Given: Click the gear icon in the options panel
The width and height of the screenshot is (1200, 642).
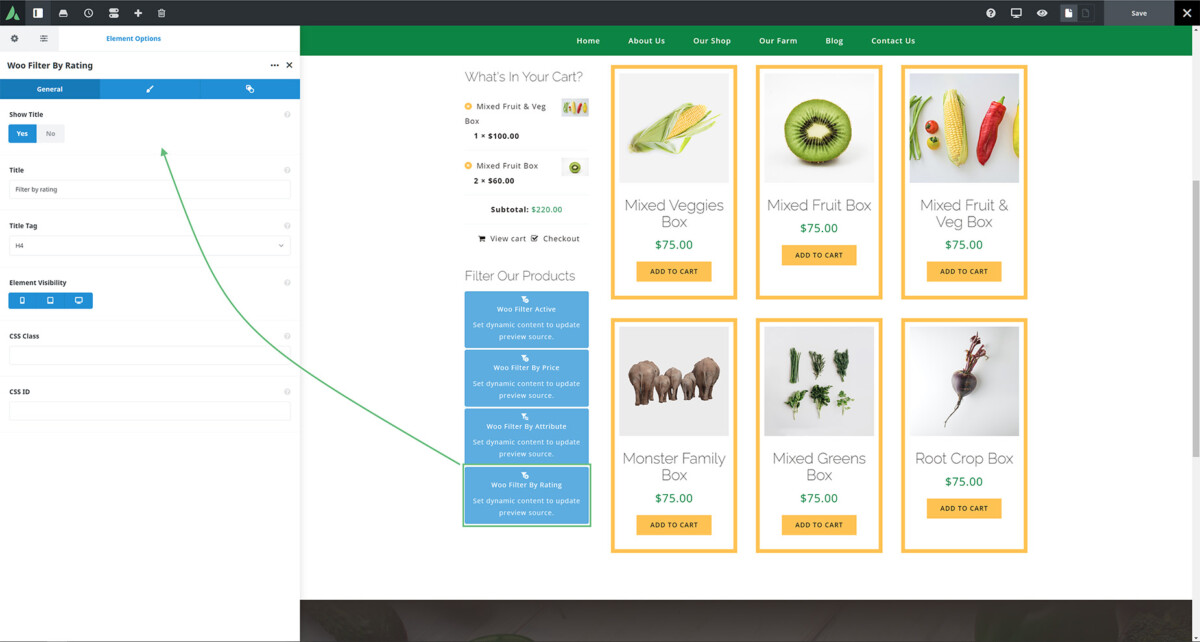Looking at the screenshot, I should [14, 38].
